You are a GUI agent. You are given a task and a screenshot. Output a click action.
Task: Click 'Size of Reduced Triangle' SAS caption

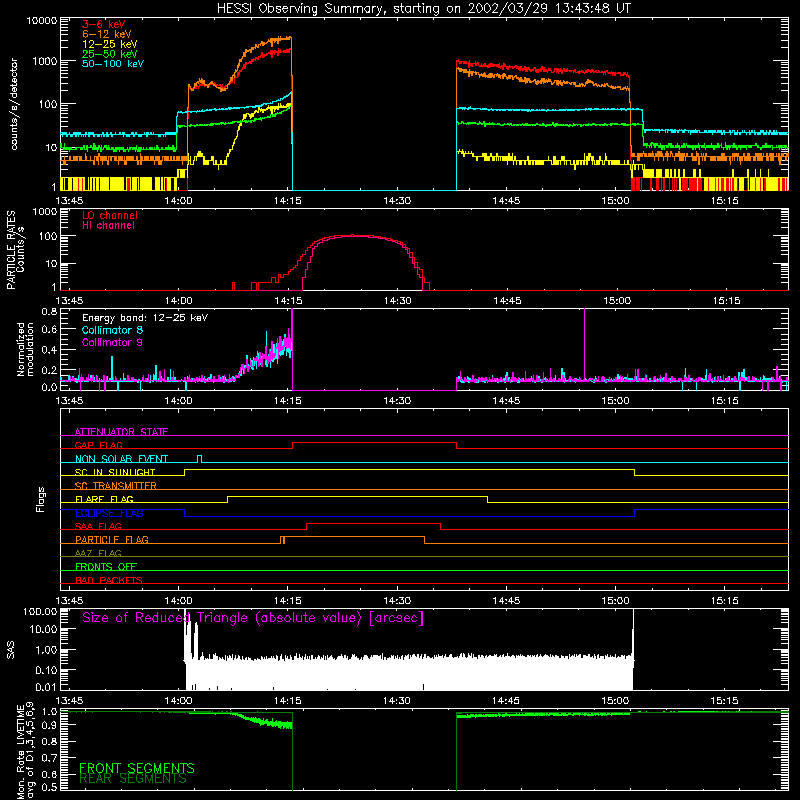click(x=253, y=618)
